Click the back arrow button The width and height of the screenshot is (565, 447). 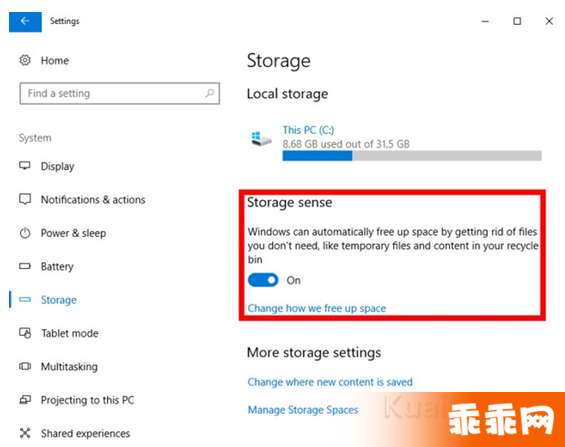point(25,22)
